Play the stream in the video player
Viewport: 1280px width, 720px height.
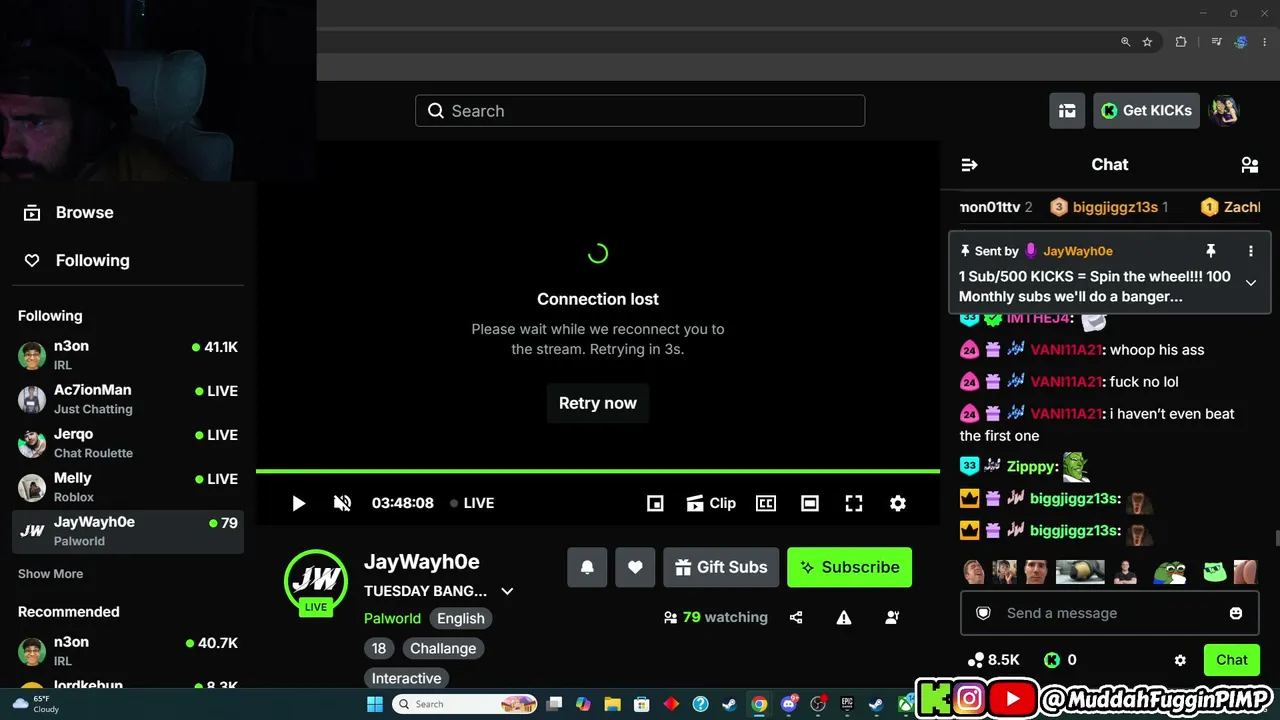point(298,503)
